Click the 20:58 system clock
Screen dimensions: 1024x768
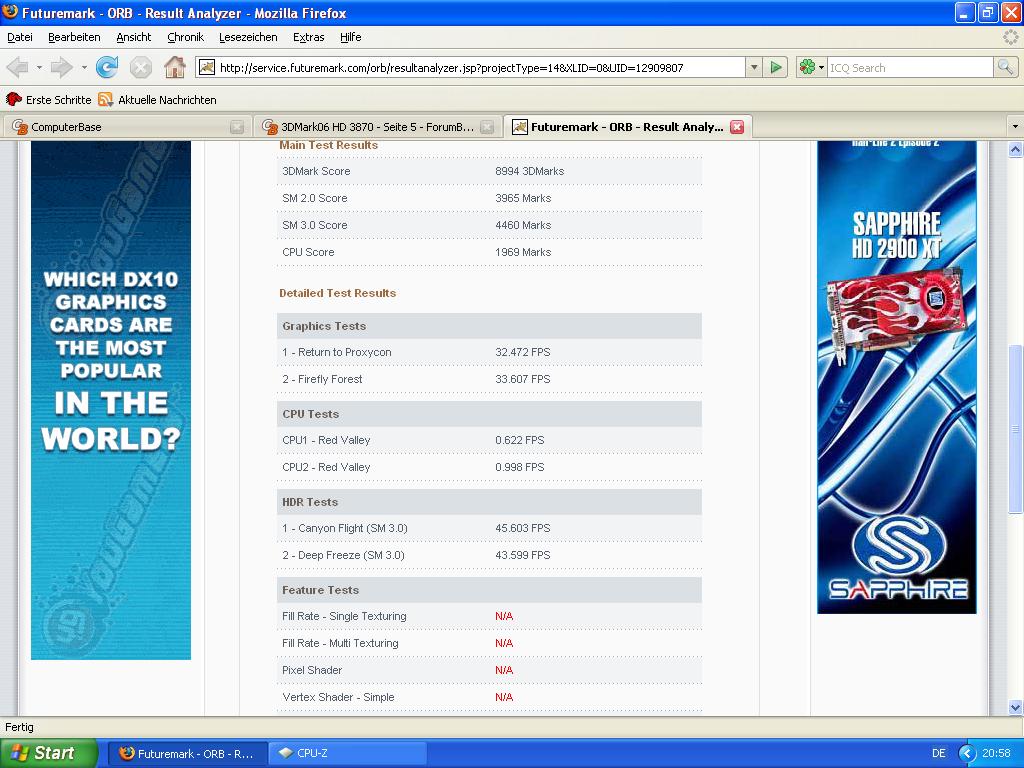pyautogui.click(x=997, y=754)
